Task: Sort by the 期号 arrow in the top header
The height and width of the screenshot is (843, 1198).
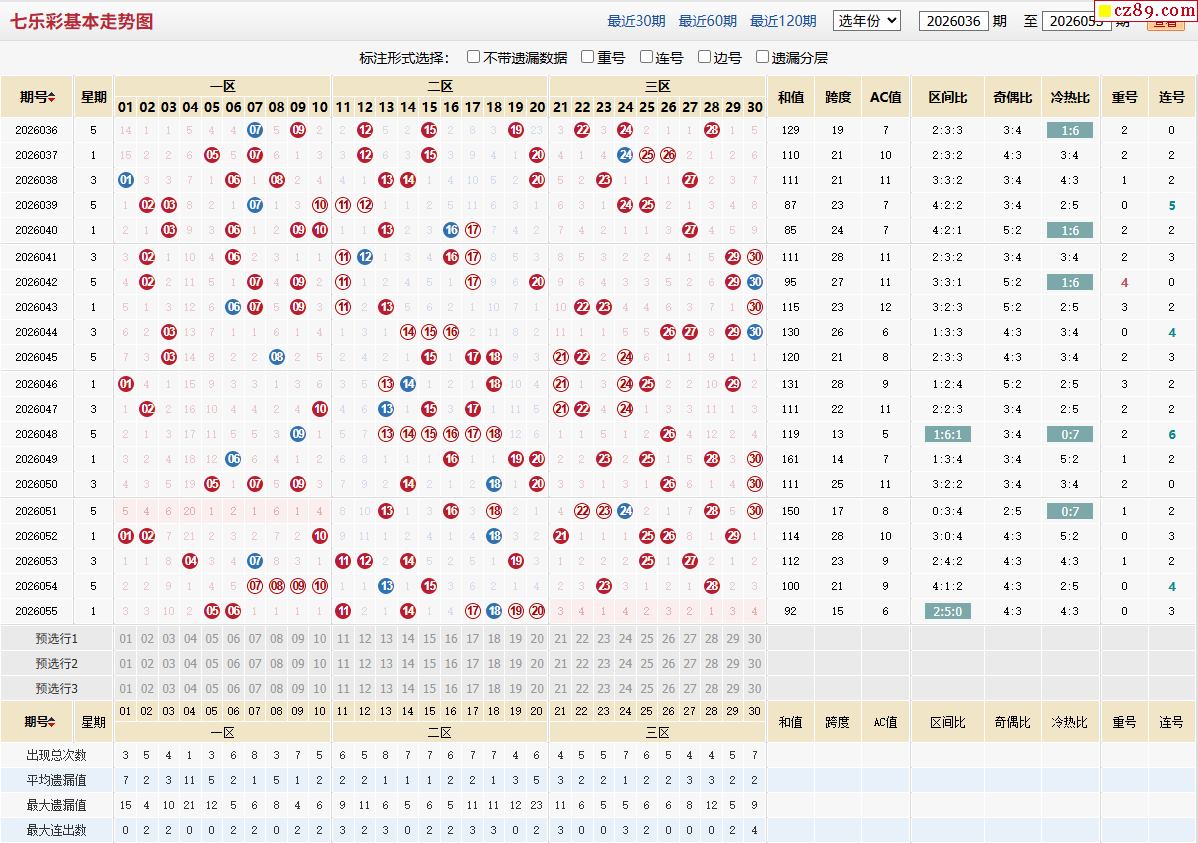Action: [52, 97]
